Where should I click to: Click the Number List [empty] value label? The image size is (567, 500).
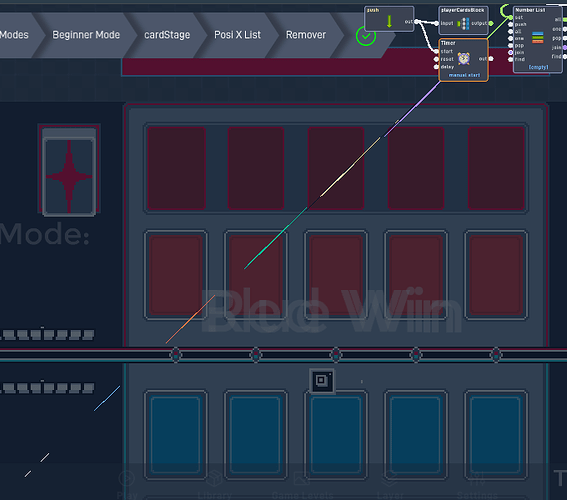(x=538, y=67)
